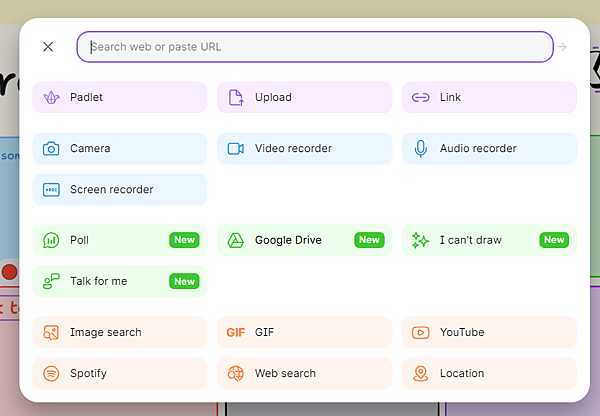The width and height of the screenshot is (600, 416).
Task: Click the Google Drive triangle icon
Action: point(236,240)
